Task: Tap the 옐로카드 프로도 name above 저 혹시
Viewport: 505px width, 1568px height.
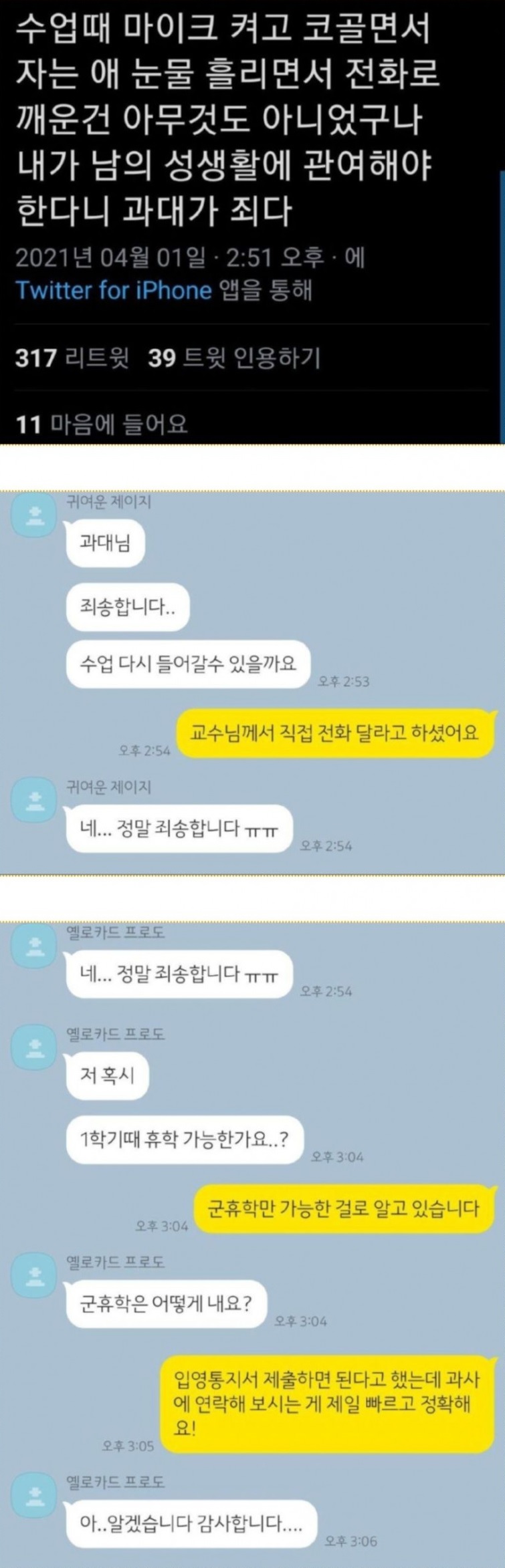Action: point(115,1034)
